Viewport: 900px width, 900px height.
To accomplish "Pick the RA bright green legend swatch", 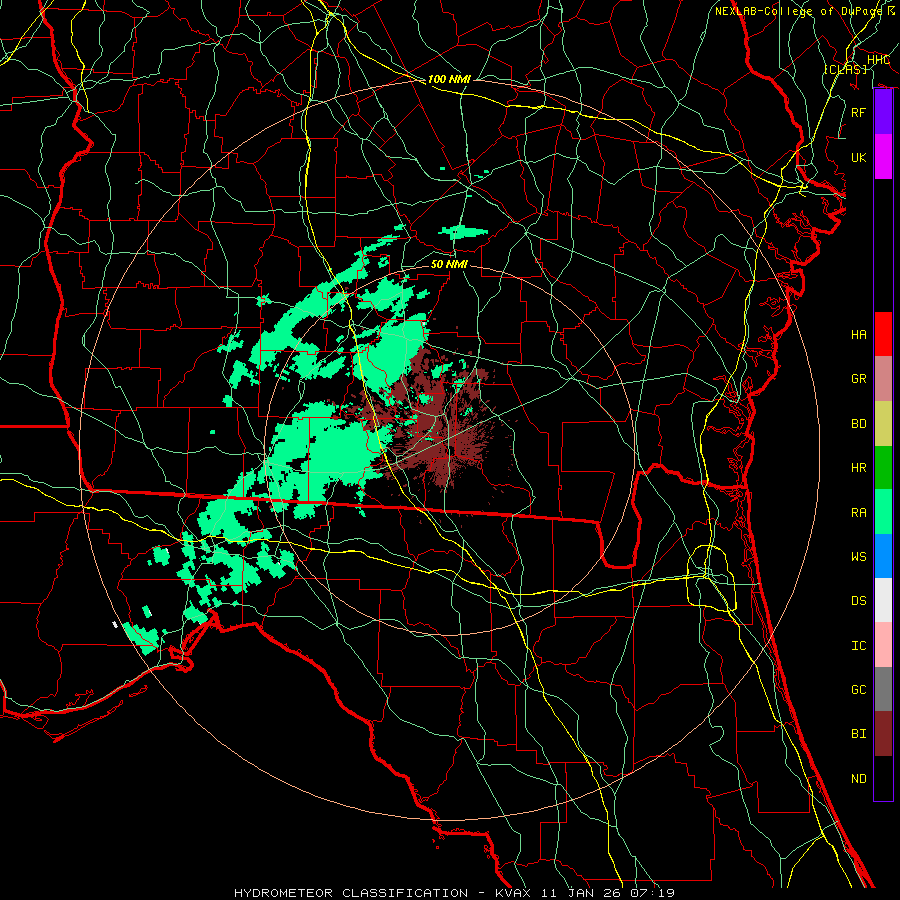I will pyautogui.click(x=883, y=512).
